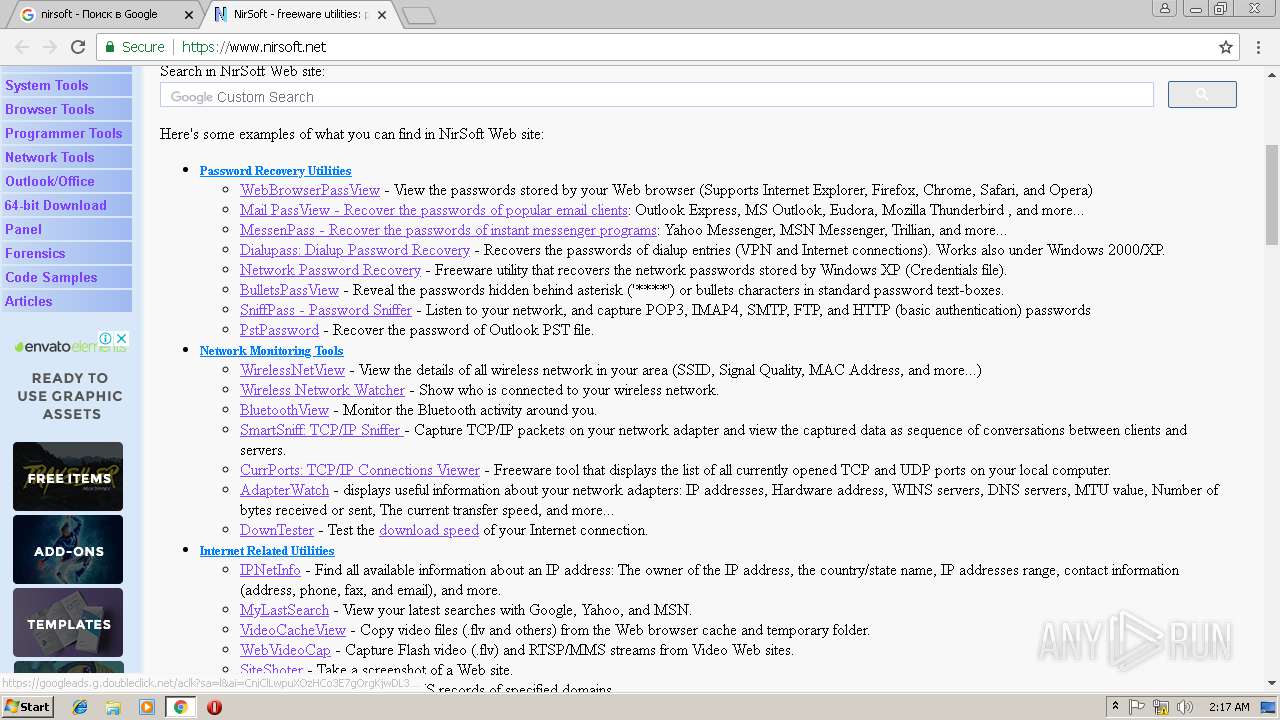This screenshot has height=720, width=1280.
Task: Open MessenPass link
Action: (x=448, y=230)
